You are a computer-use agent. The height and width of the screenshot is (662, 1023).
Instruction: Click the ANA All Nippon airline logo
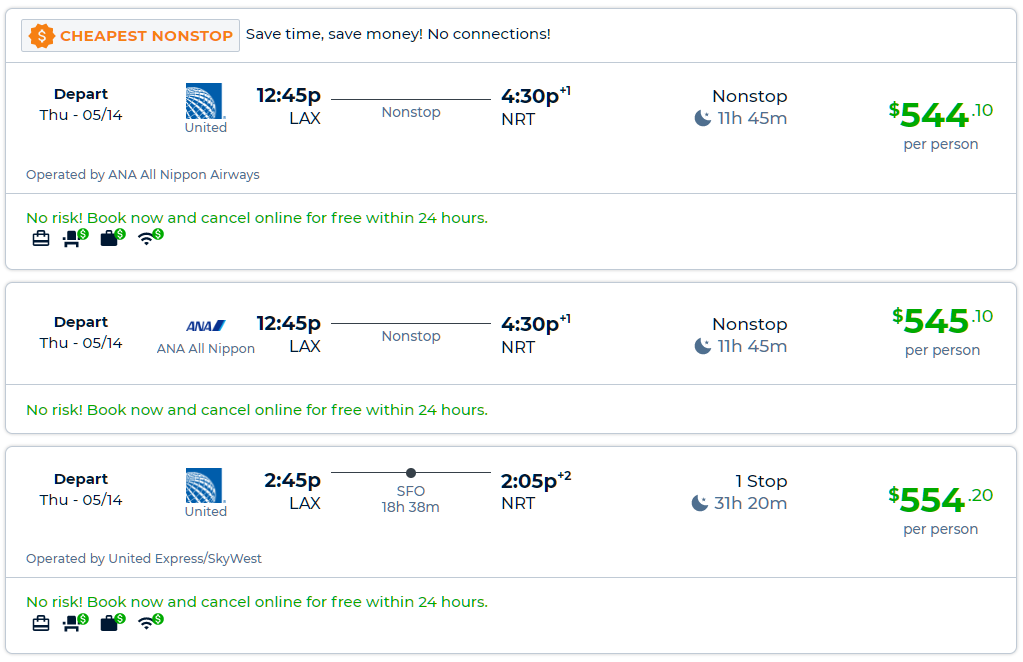click(x=205, y=326)
